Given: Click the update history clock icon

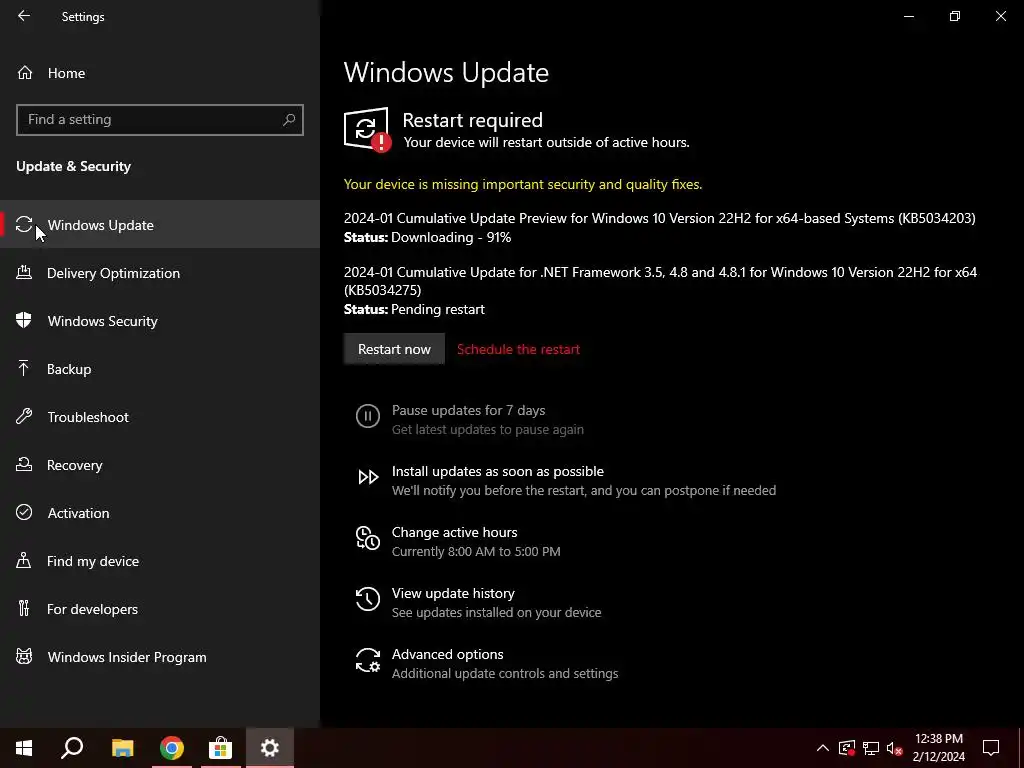Looking at the screenshot, I should point(368,599).
